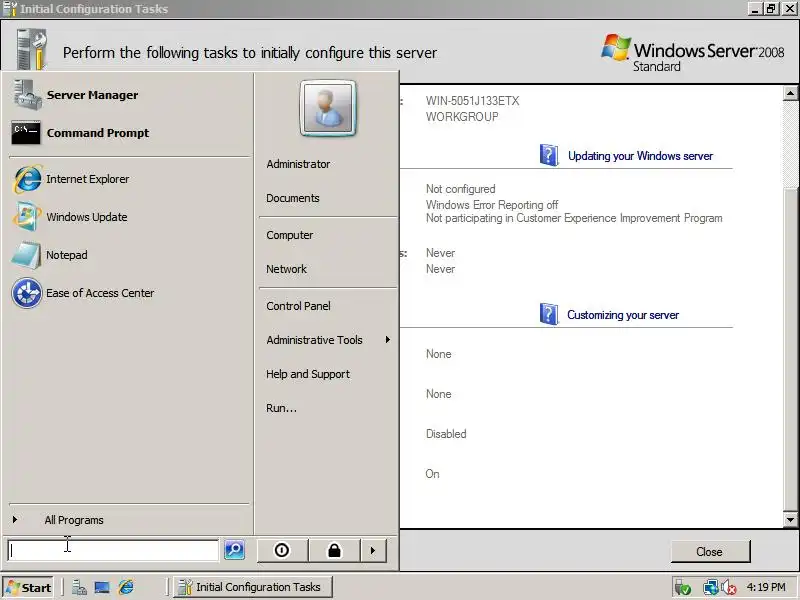
Task: Click the server tower header icon
Action: (32, 49)
